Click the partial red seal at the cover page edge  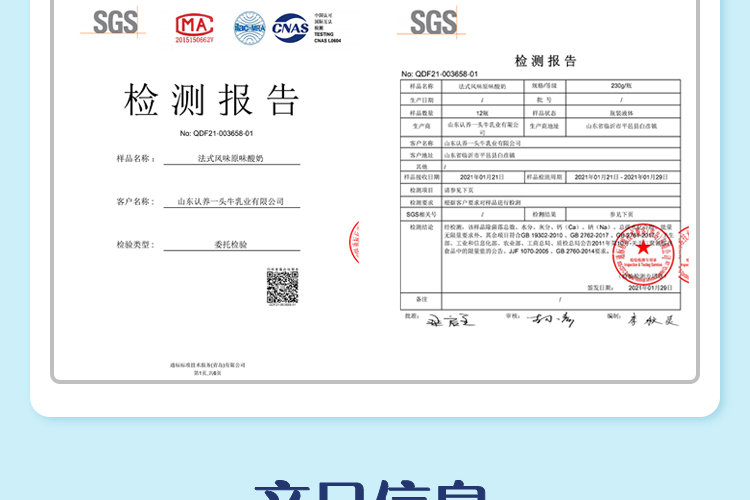click(354, 242)
